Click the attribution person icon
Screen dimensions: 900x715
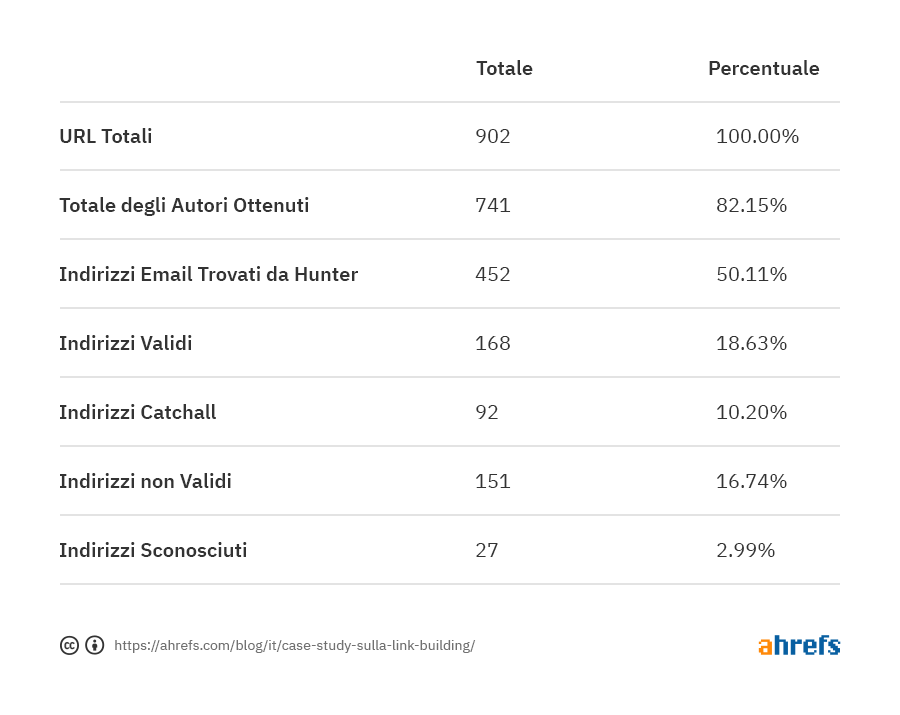(95, 645)
